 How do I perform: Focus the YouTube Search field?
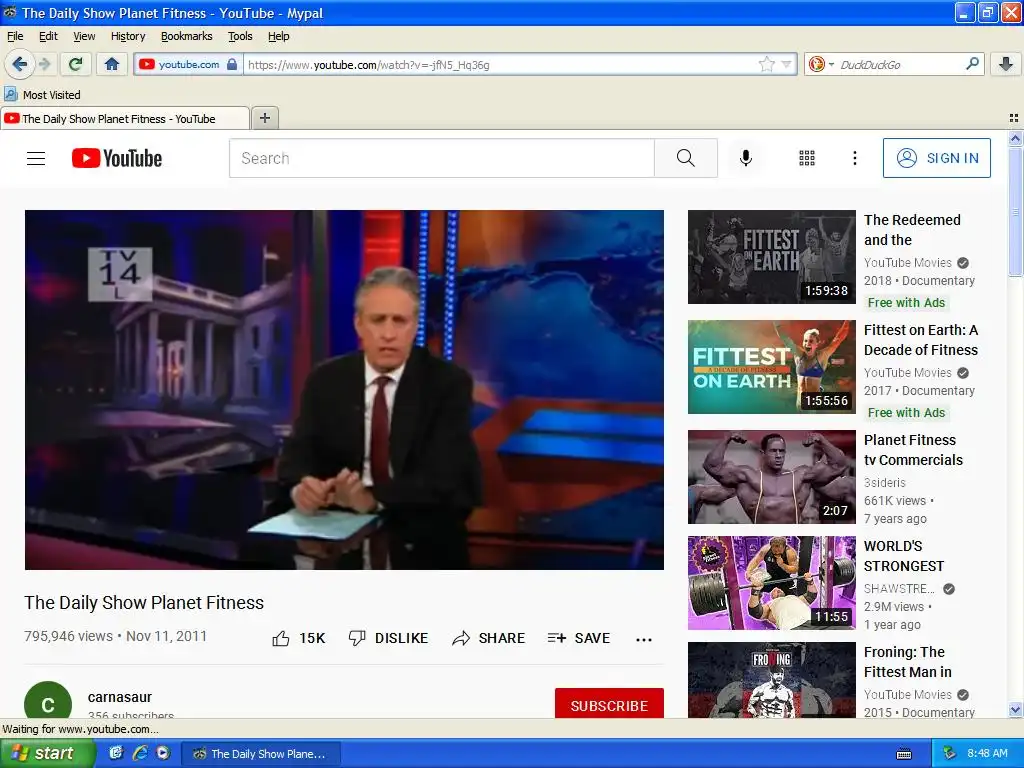pos(441,158)
